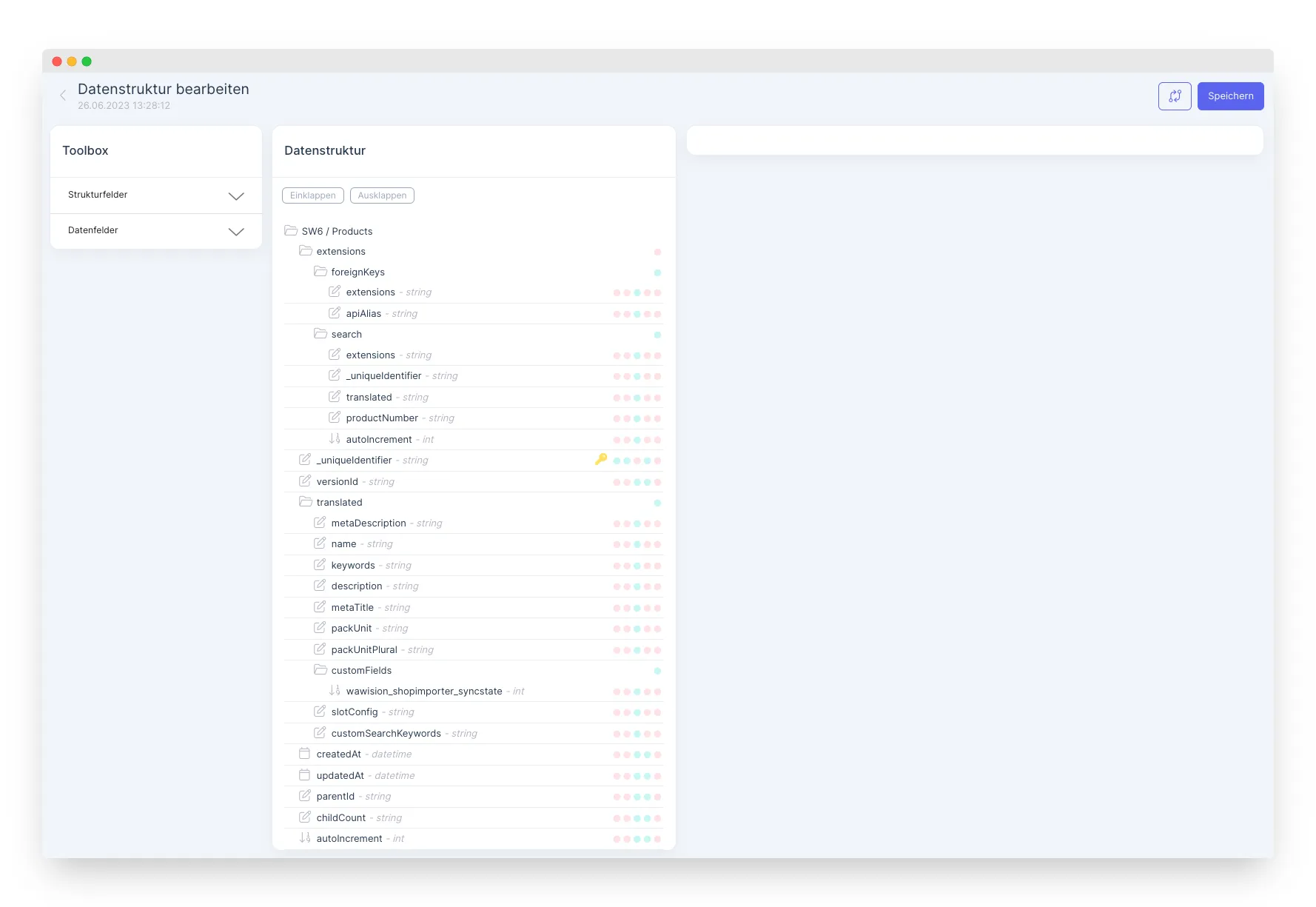The height and width of the screenshot is (907, 1316).
Task: Select the packUnit - string field row
Action: point(474,628)
